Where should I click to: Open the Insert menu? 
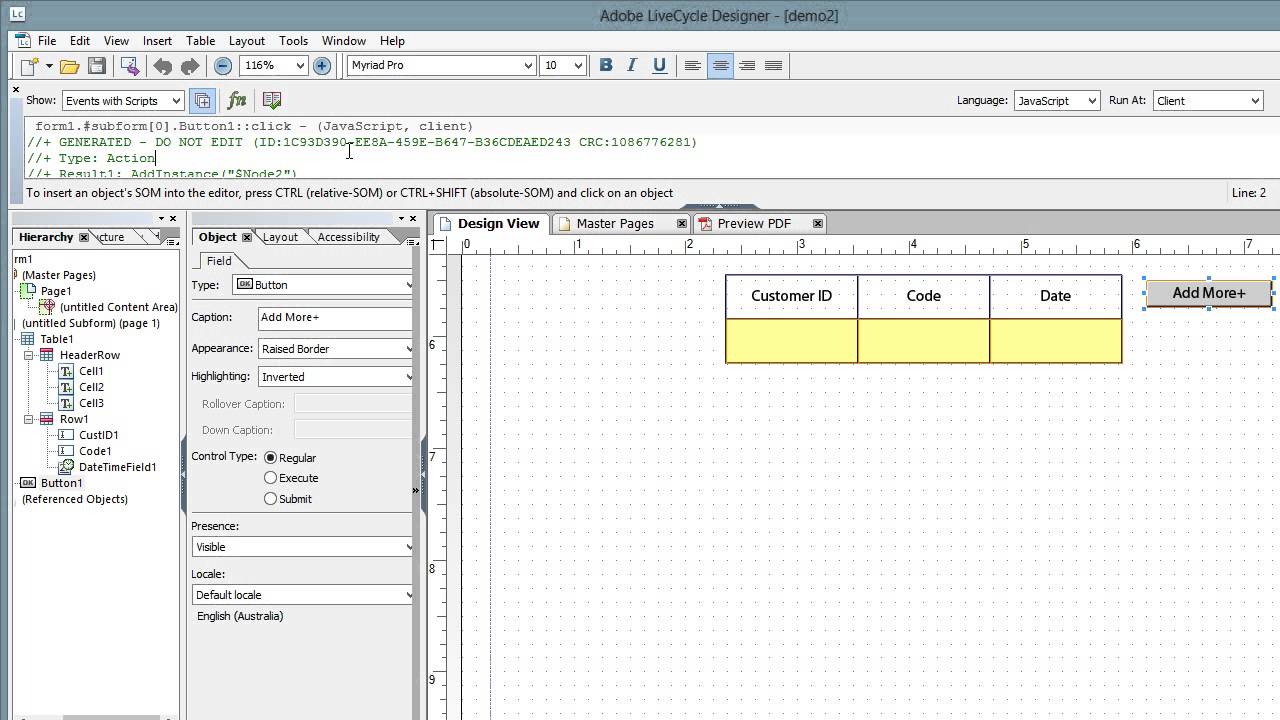click(157, 41)
